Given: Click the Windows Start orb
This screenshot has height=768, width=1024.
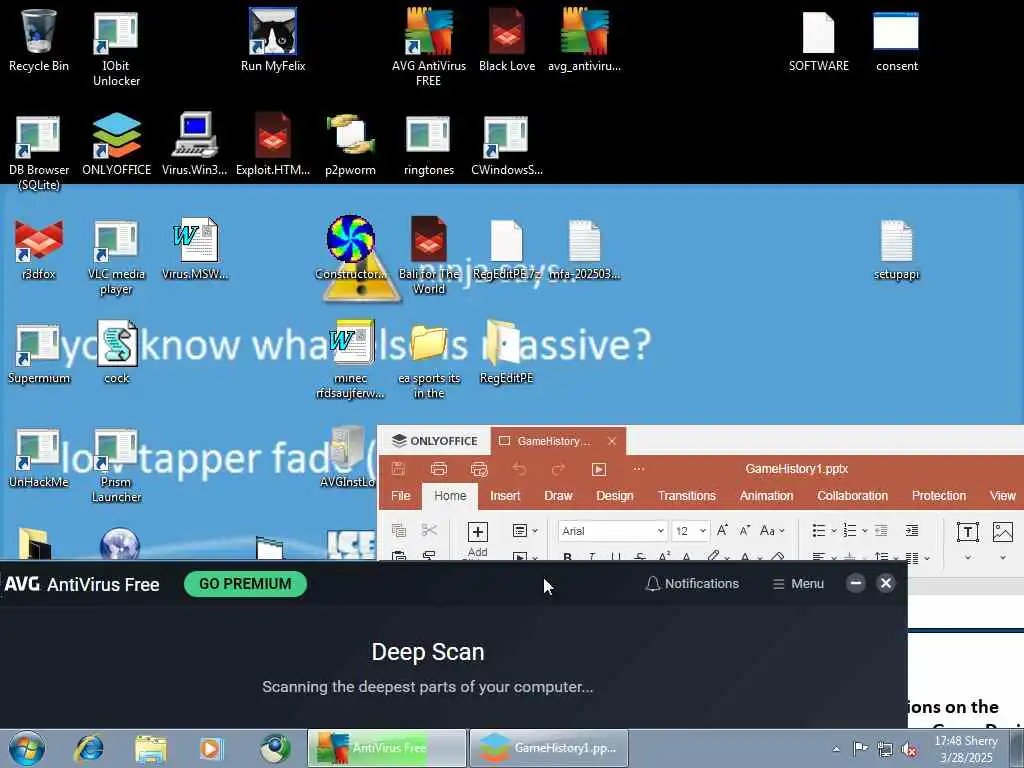Looking at the screenshot, I should (27, 748).
